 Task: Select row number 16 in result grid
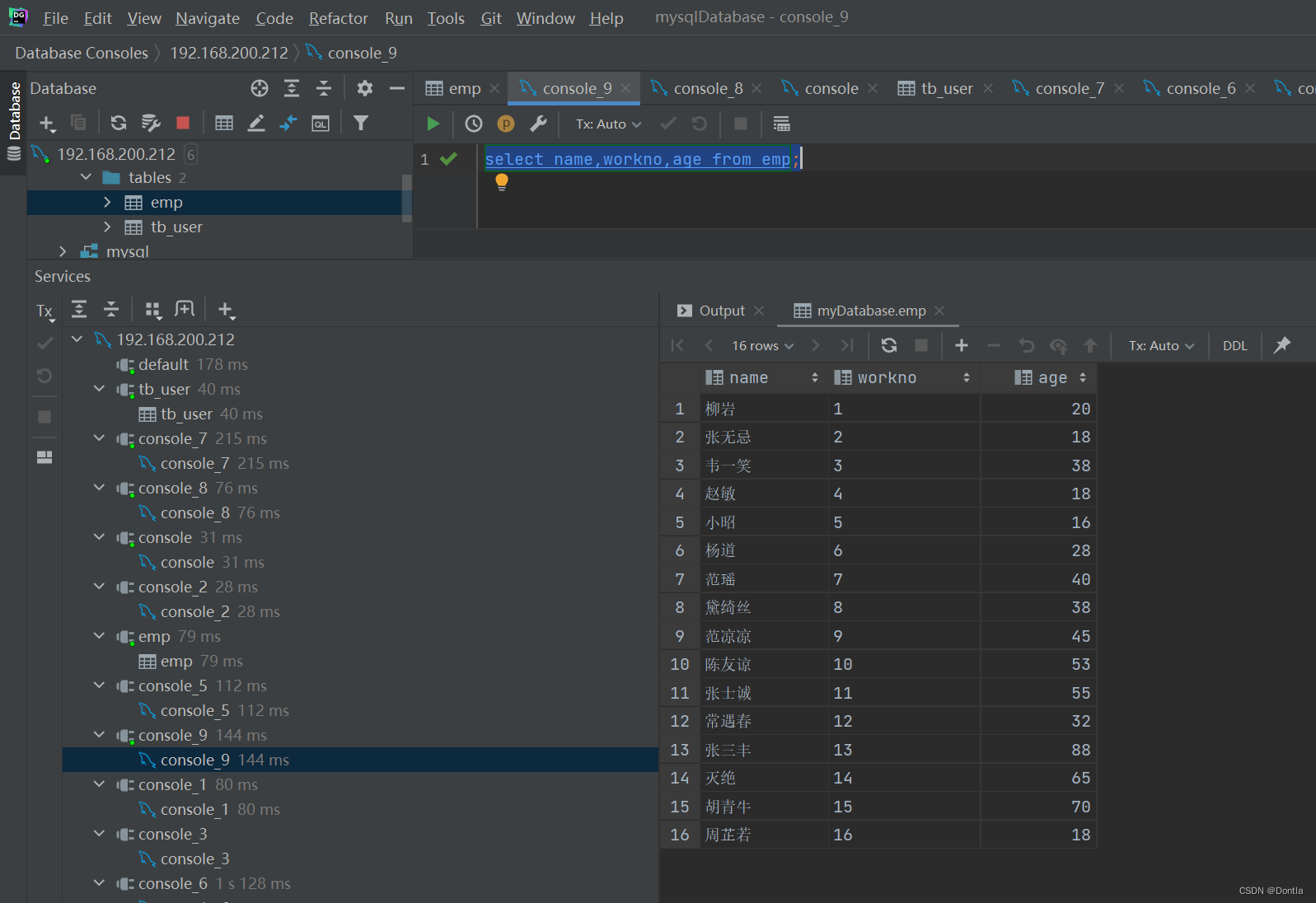click(680, 835)
